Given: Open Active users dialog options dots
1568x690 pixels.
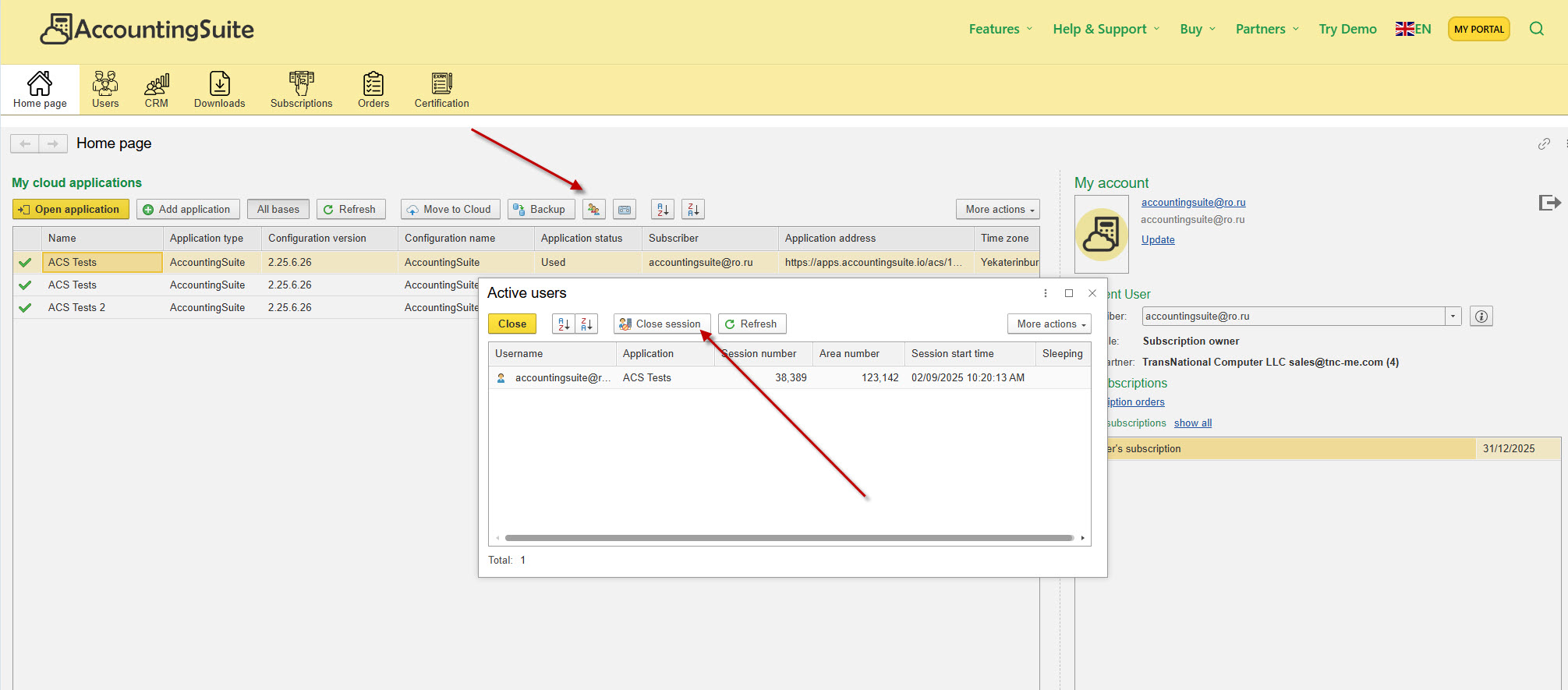Looking at the screenshot, I should (1046, 293).
